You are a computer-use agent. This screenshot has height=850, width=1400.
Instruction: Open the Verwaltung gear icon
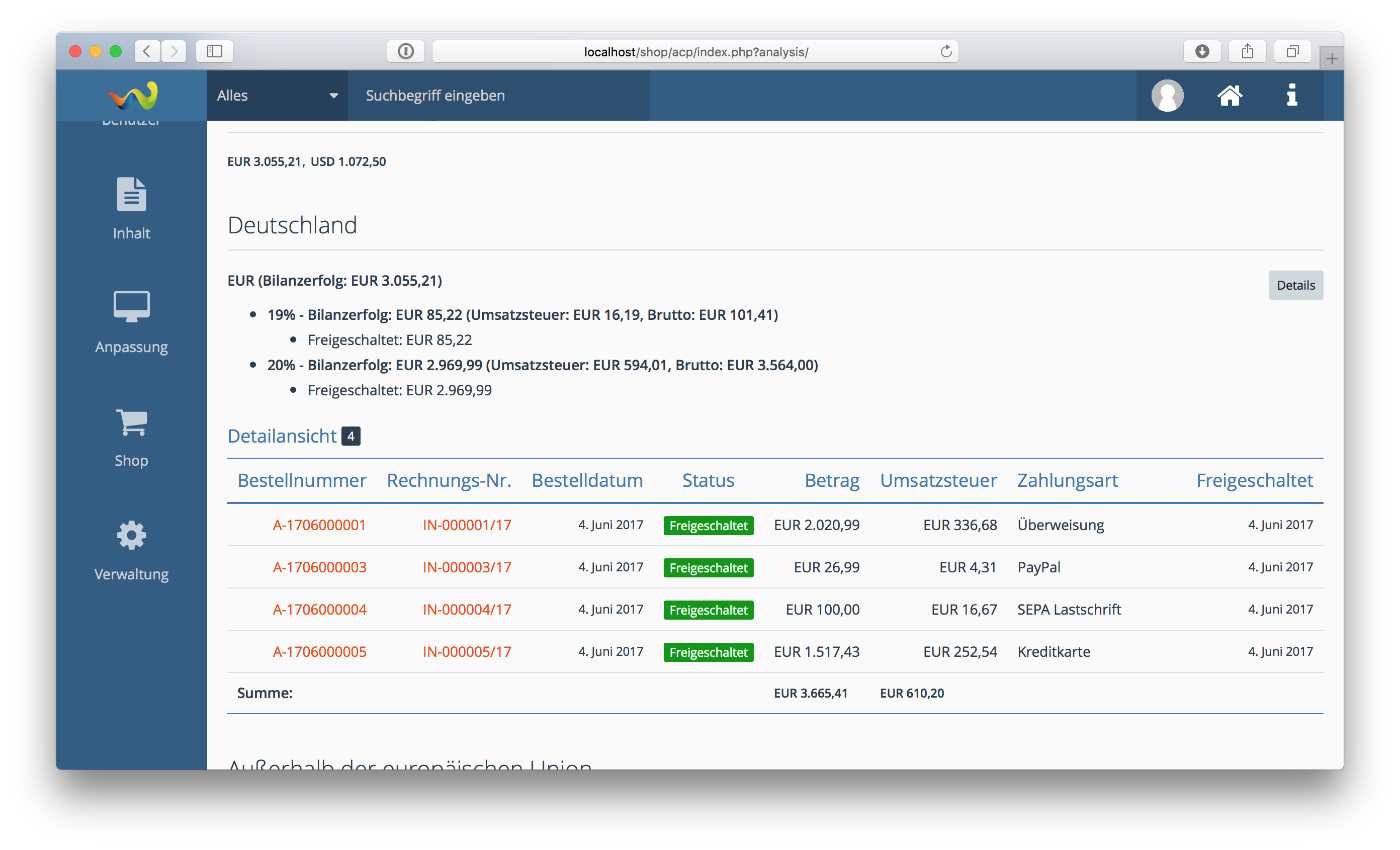pos(131,536)
